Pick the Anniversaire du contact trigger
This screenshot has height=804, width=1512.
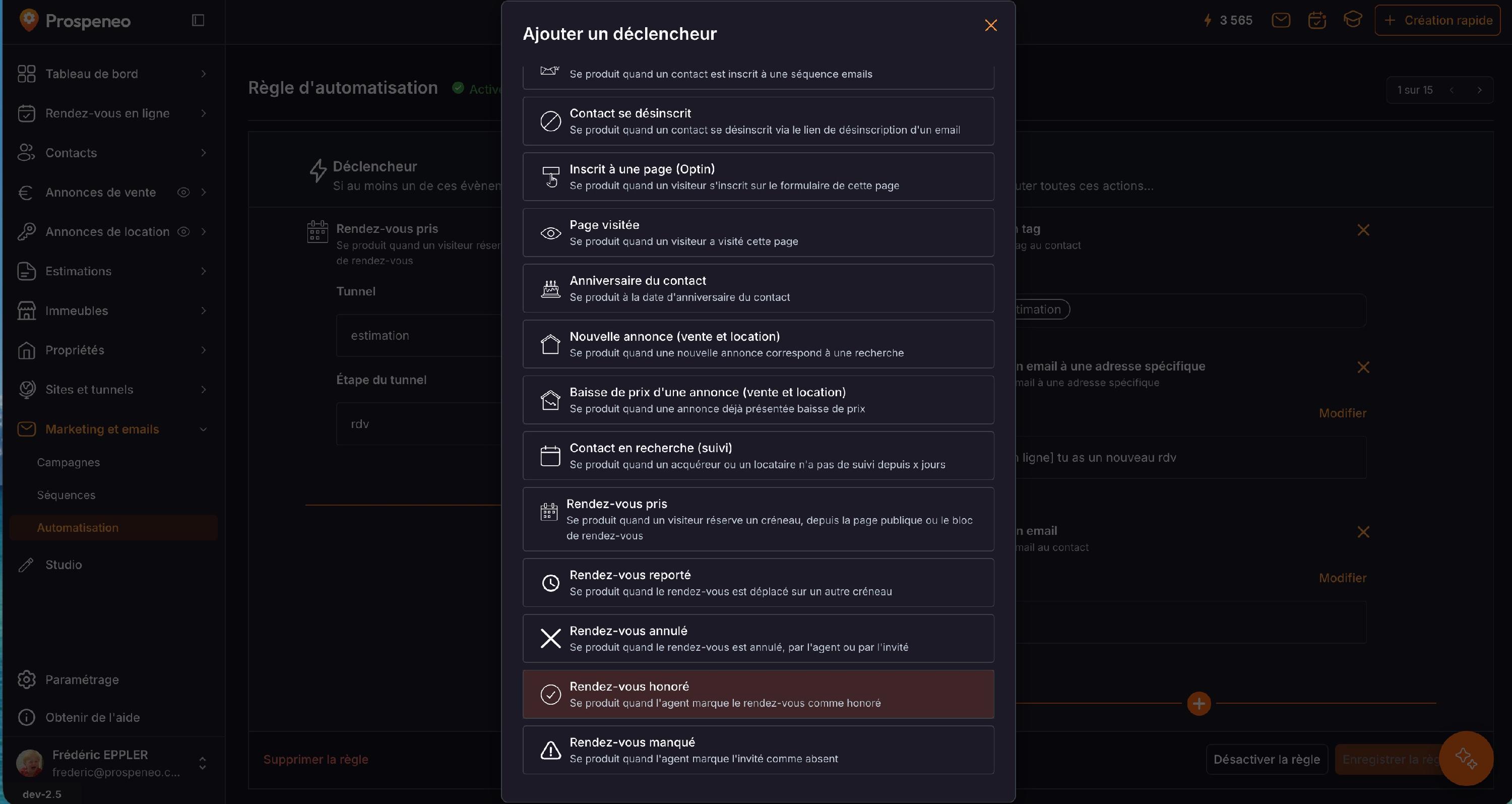759,288
